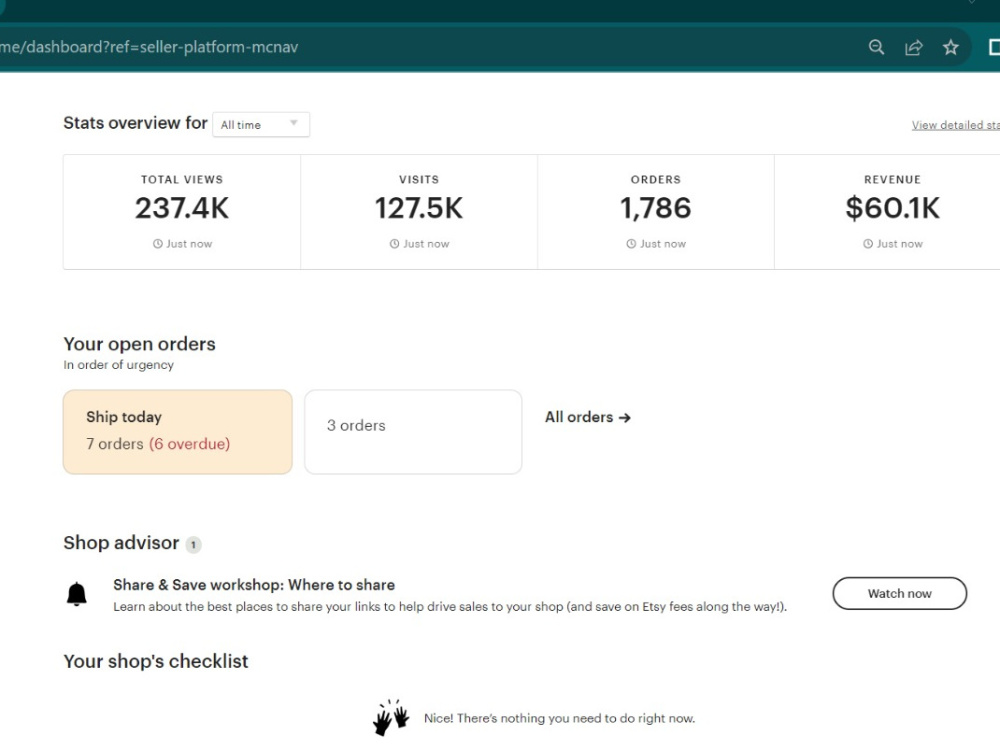Screen dimensions: 1000x750
Task: Click the Watch now button
Action: click(x=899, y=593)
